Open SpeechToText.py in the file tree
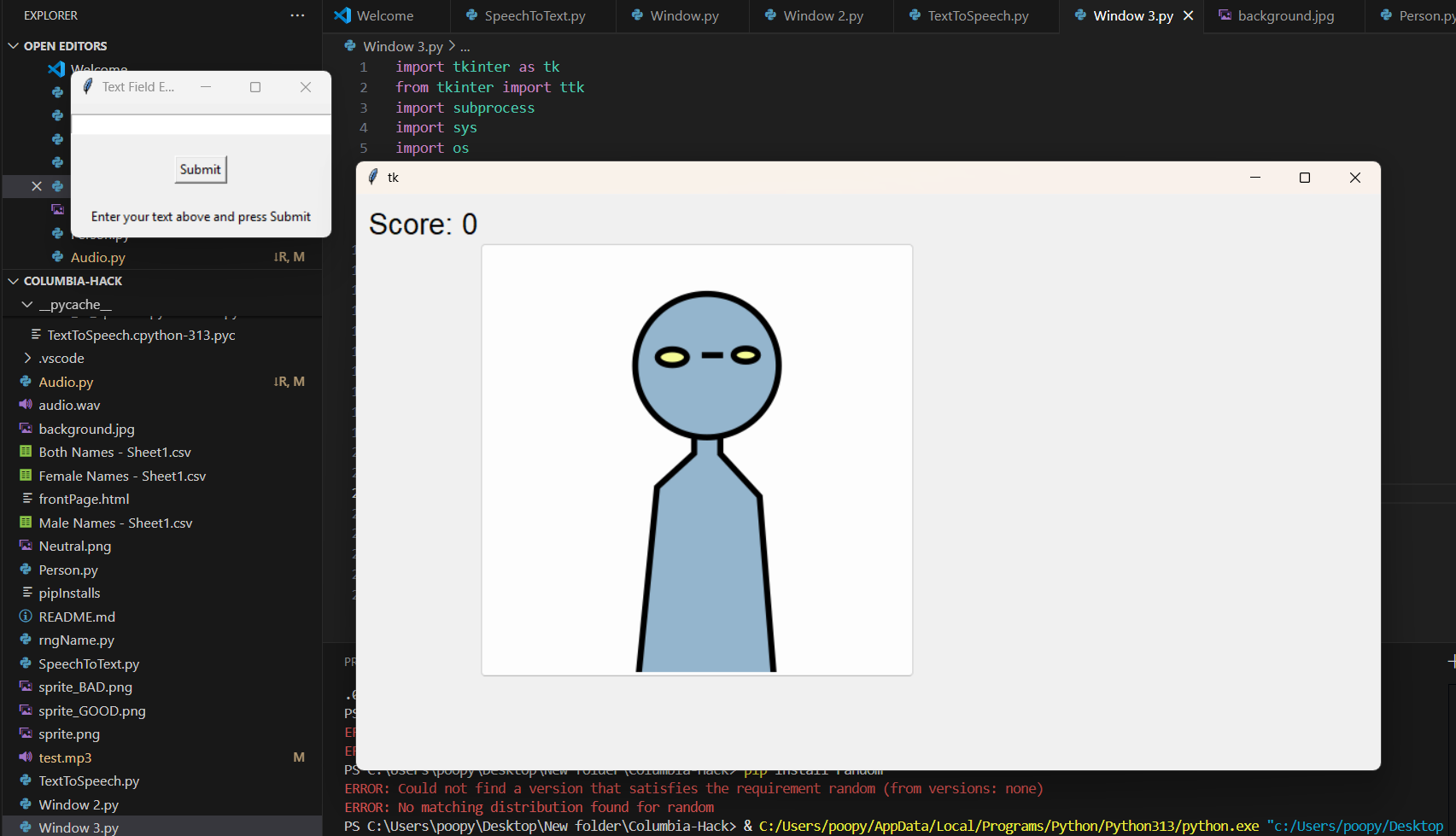Image resolution: width=1456 pixels, height=836 pixels. click(x=89, y=664)
